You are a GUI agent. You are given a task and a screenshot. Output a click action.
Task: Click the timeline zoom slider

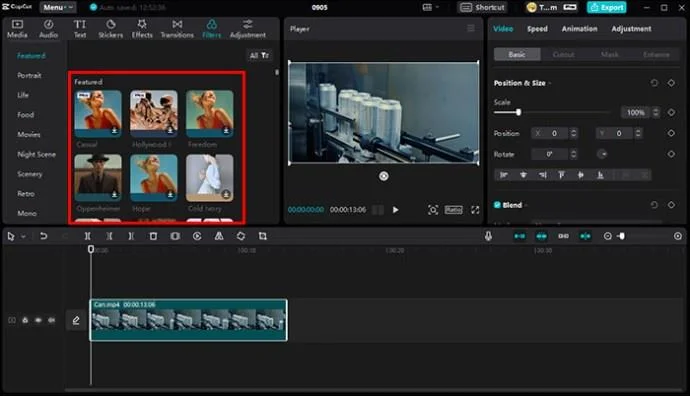click(x=622, y=236)
